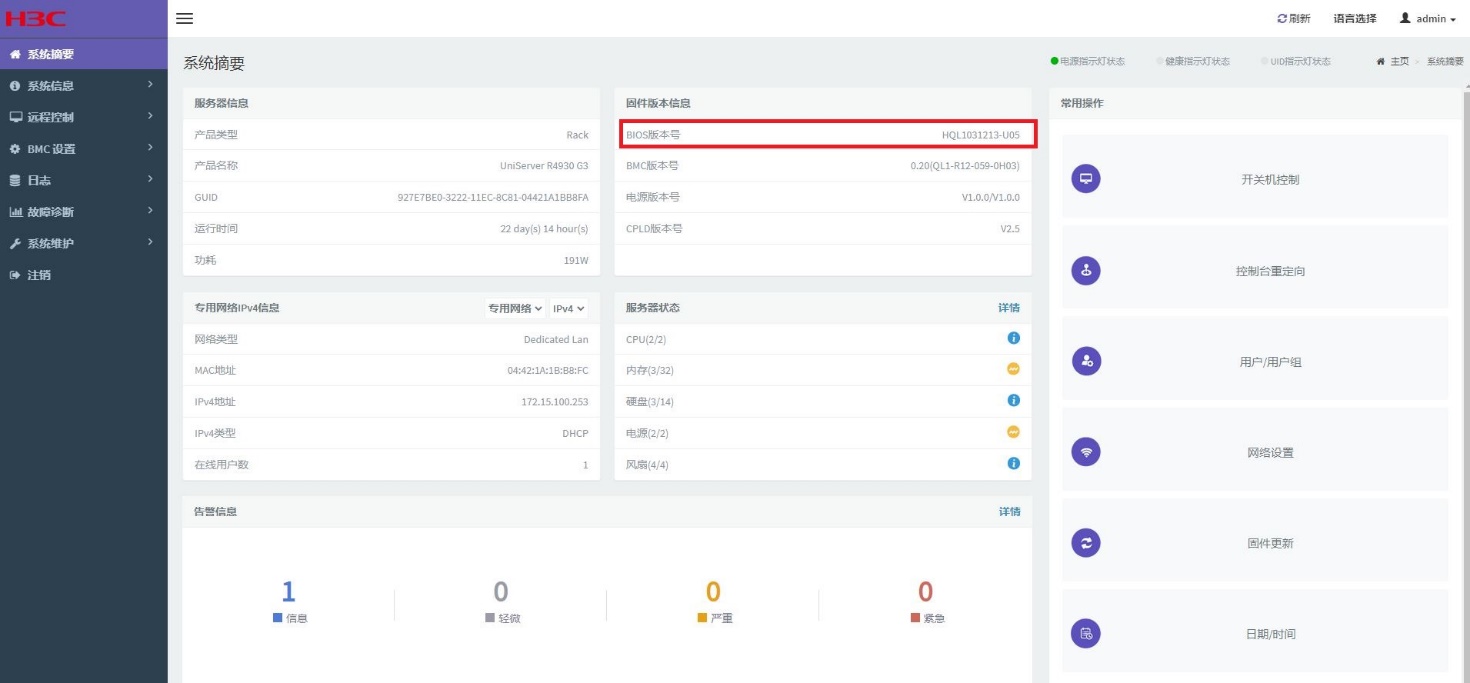Open the IPv4 protocol dropdown
Image resolution: width=1470 pixels, height=683 pixels.
click(x=568, y=308)
